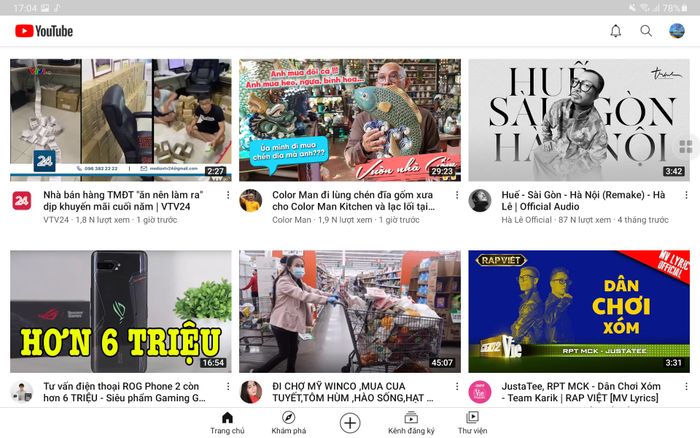Go to Trang chủ tab
Image resolution: width=700 pixels, height=438 pixels.
[x=227, y=423]
